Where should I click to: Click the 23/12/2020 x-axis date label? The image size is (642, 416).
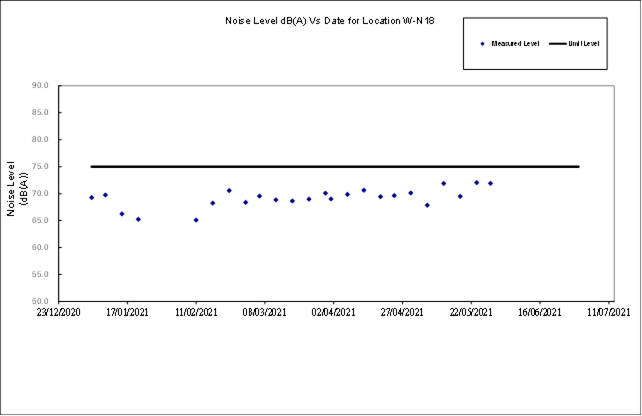[x=57, y=313]
